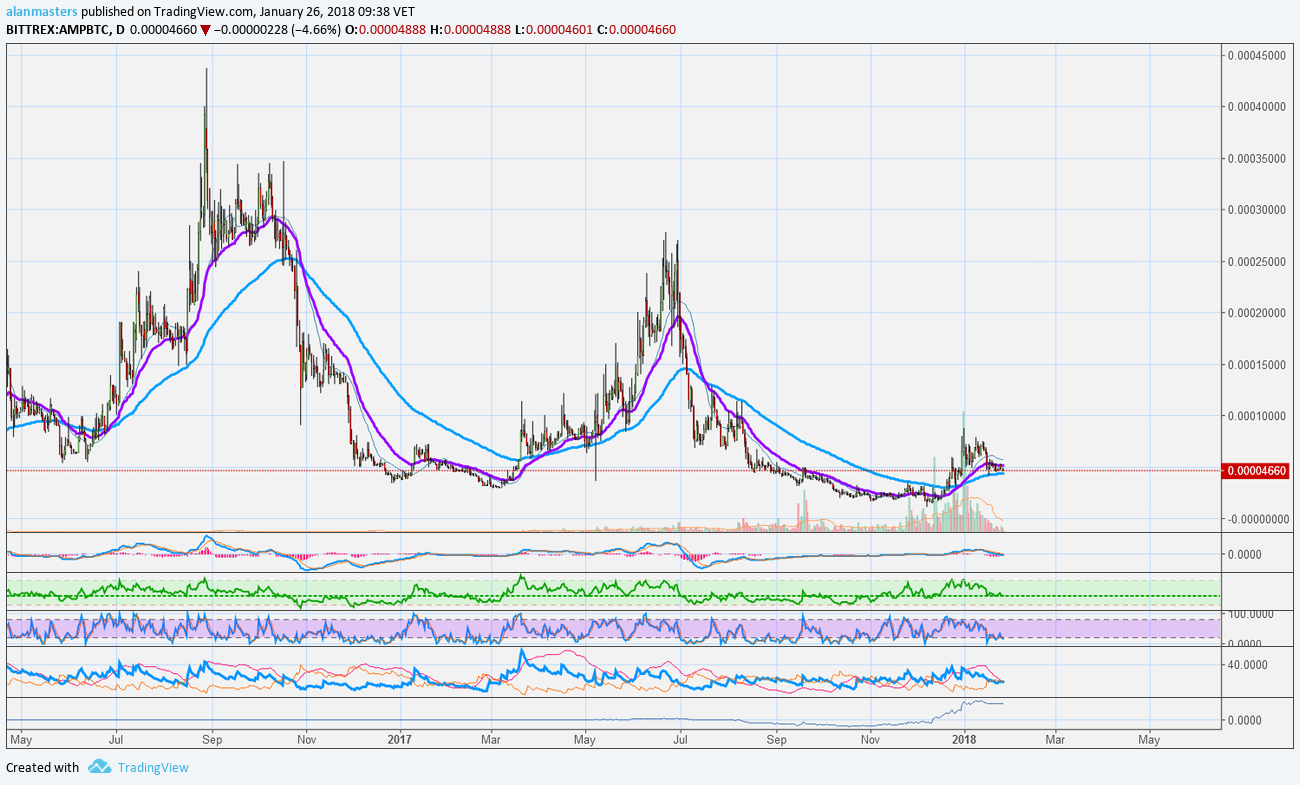Click the H:0.00004888 high value

(x=469, y=29)
